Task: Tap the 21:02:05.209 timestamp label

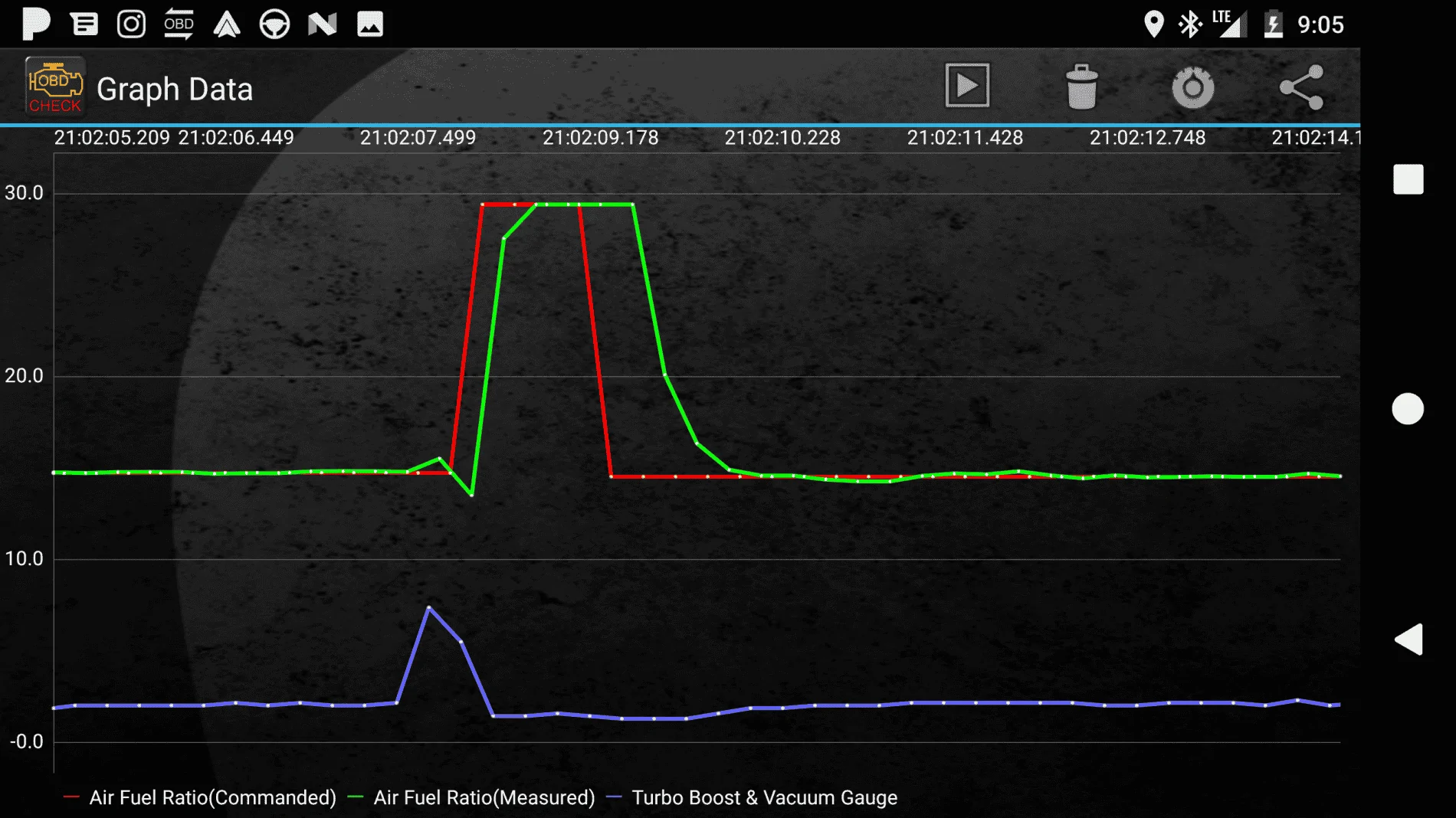Action: (112, 138)
